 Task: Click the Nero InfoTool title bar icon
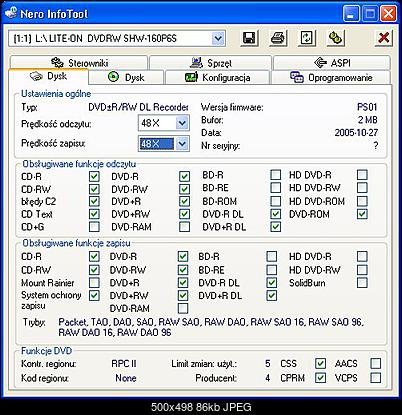(x=11, y=13)
